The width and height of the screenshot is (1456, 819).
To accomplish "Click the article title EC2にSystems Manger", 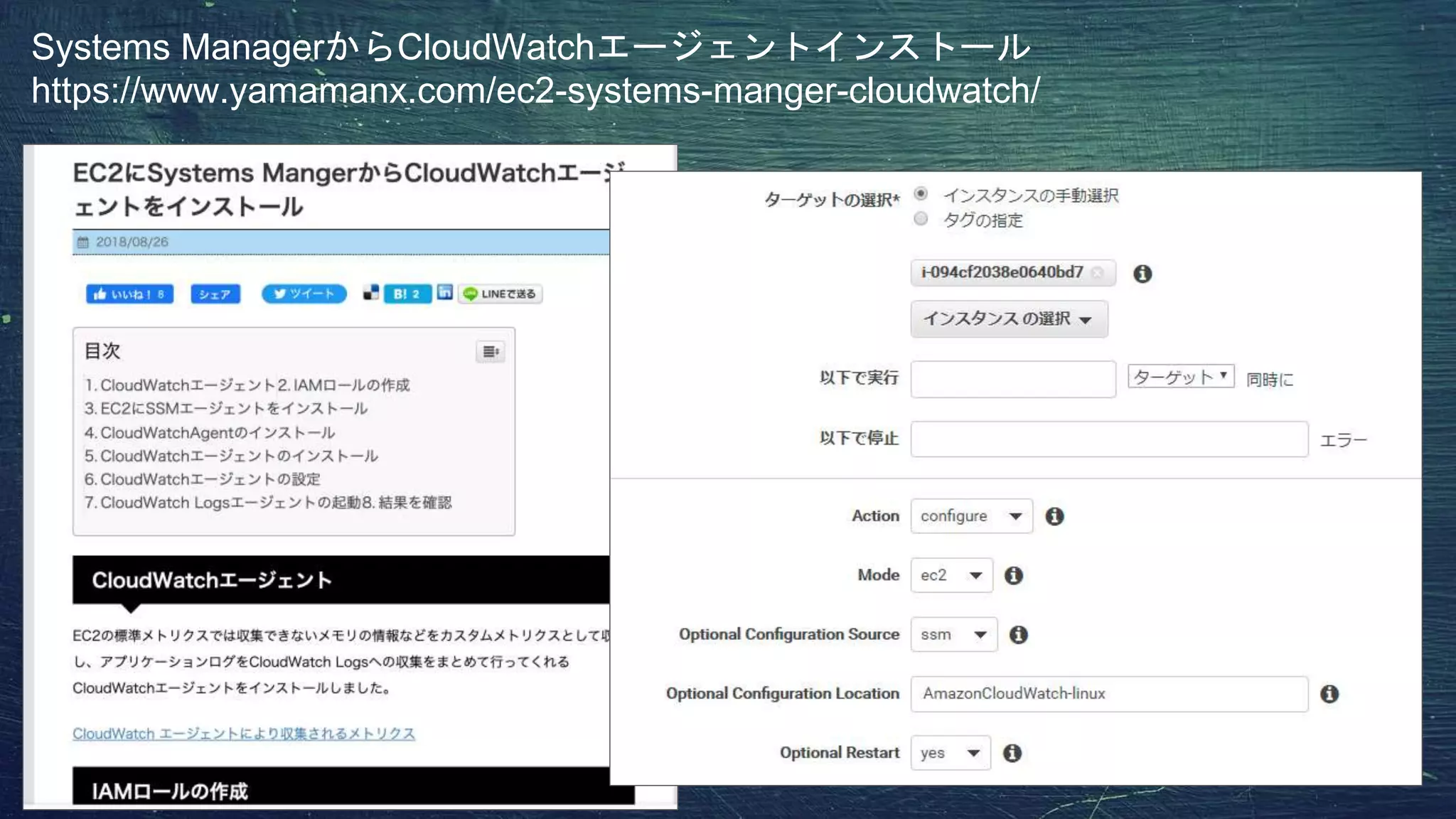I will pyautogui.click(x=348, y=189).
